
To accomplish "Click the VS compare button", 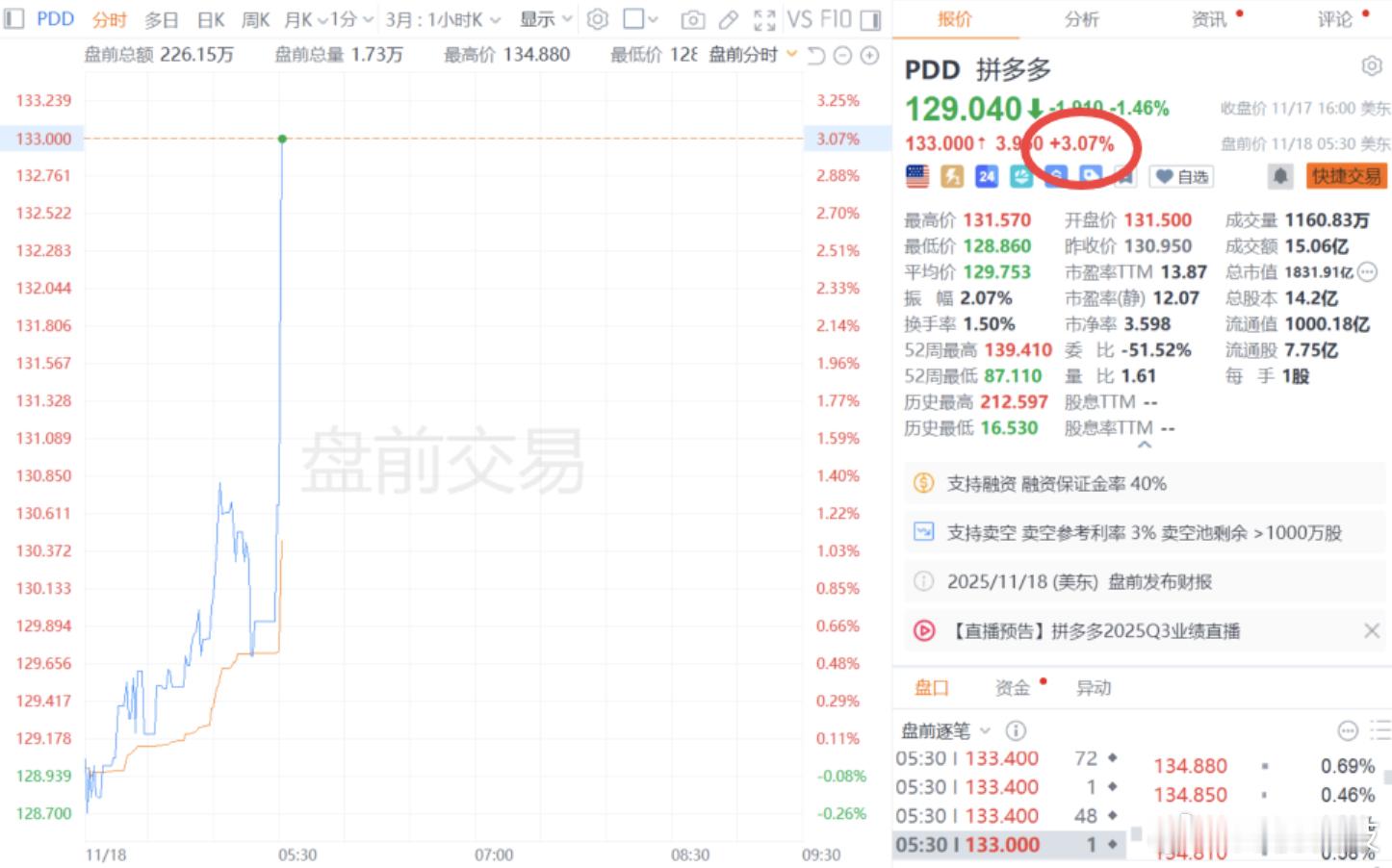I will (x=799, y=19).
